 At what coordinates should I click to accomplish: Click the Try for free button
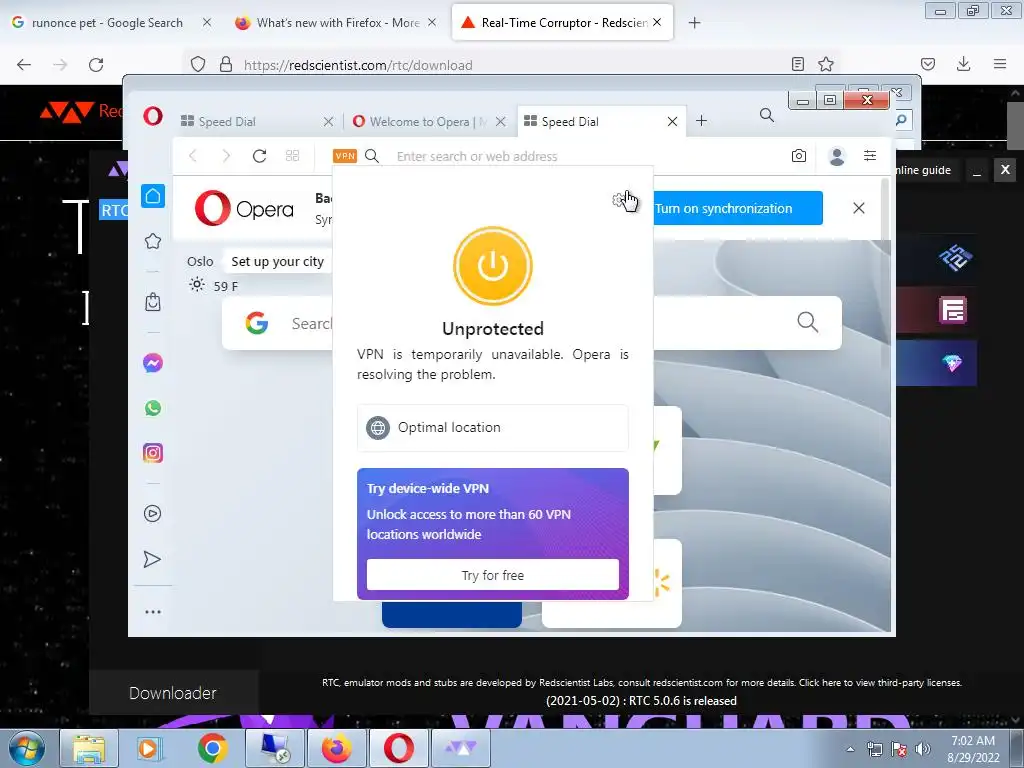tap(492, 575)
